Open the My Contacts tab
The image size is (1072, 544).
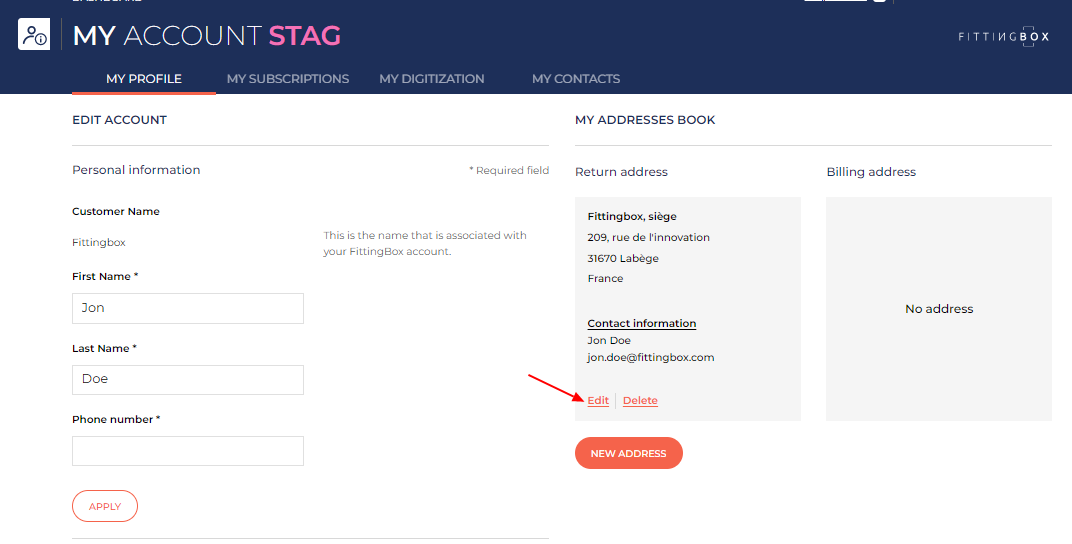pos(575,79)
